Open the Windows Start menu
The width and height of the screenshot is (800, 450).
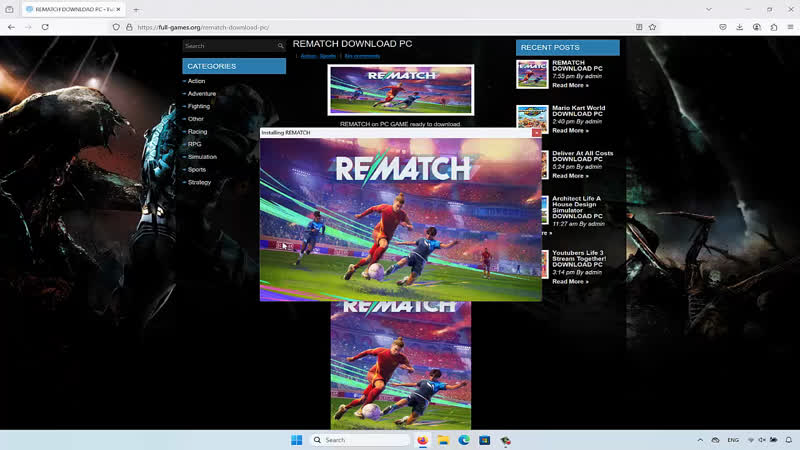pyautogui.click(x=296, y=440)
